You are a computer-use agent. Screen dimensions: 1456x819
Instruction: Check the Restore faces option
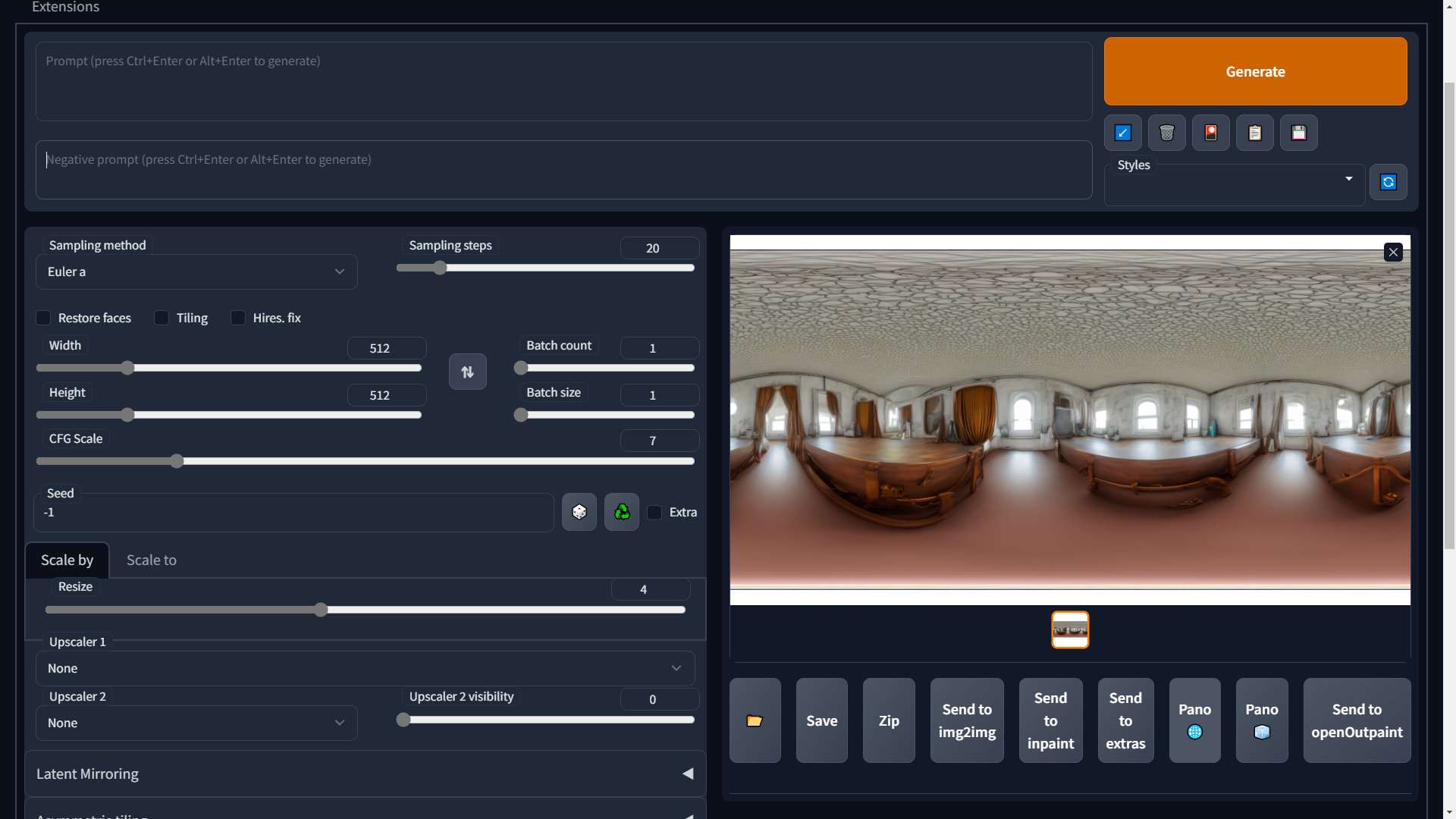pyautogui.click(x=42, y=318)
